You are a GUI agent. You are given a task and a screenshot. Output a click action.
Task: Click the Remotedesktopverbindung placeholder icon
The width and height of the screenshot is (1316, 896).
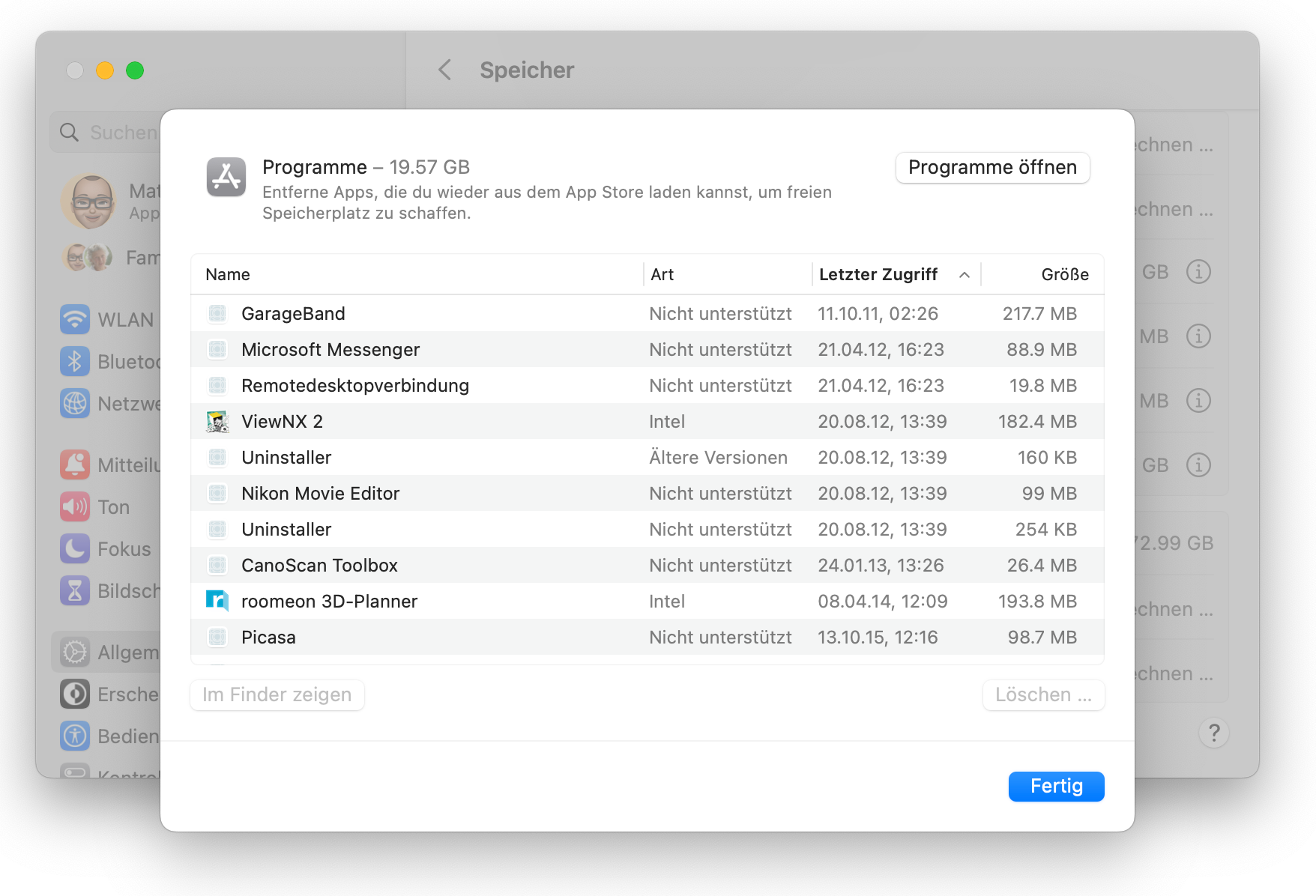217,386
